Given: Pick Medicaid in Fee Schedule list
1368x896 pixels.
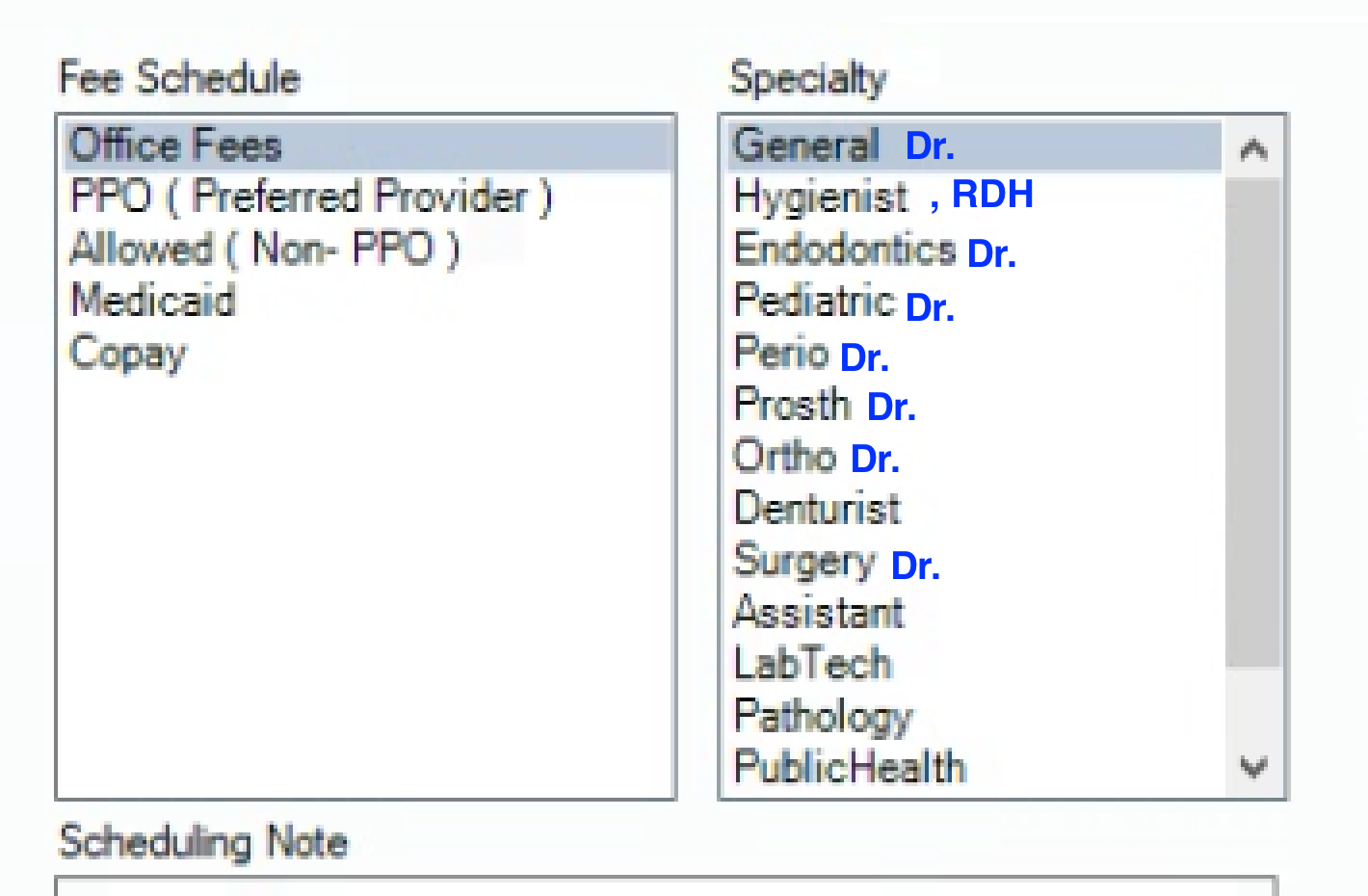Looking at the screenshot, I should click(x=153, y=301).
